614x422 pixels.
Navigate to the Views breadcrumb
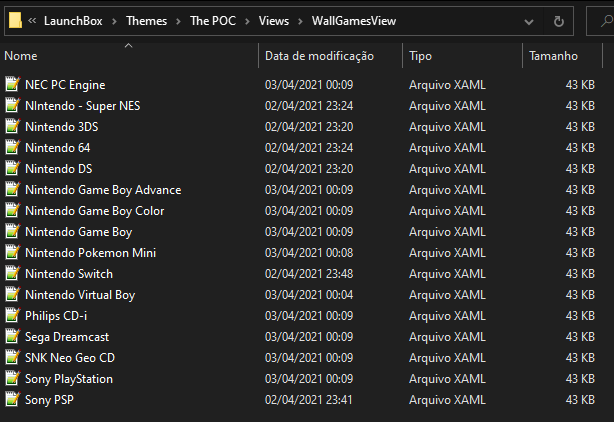pyautogui.click(x=274, y=21)
